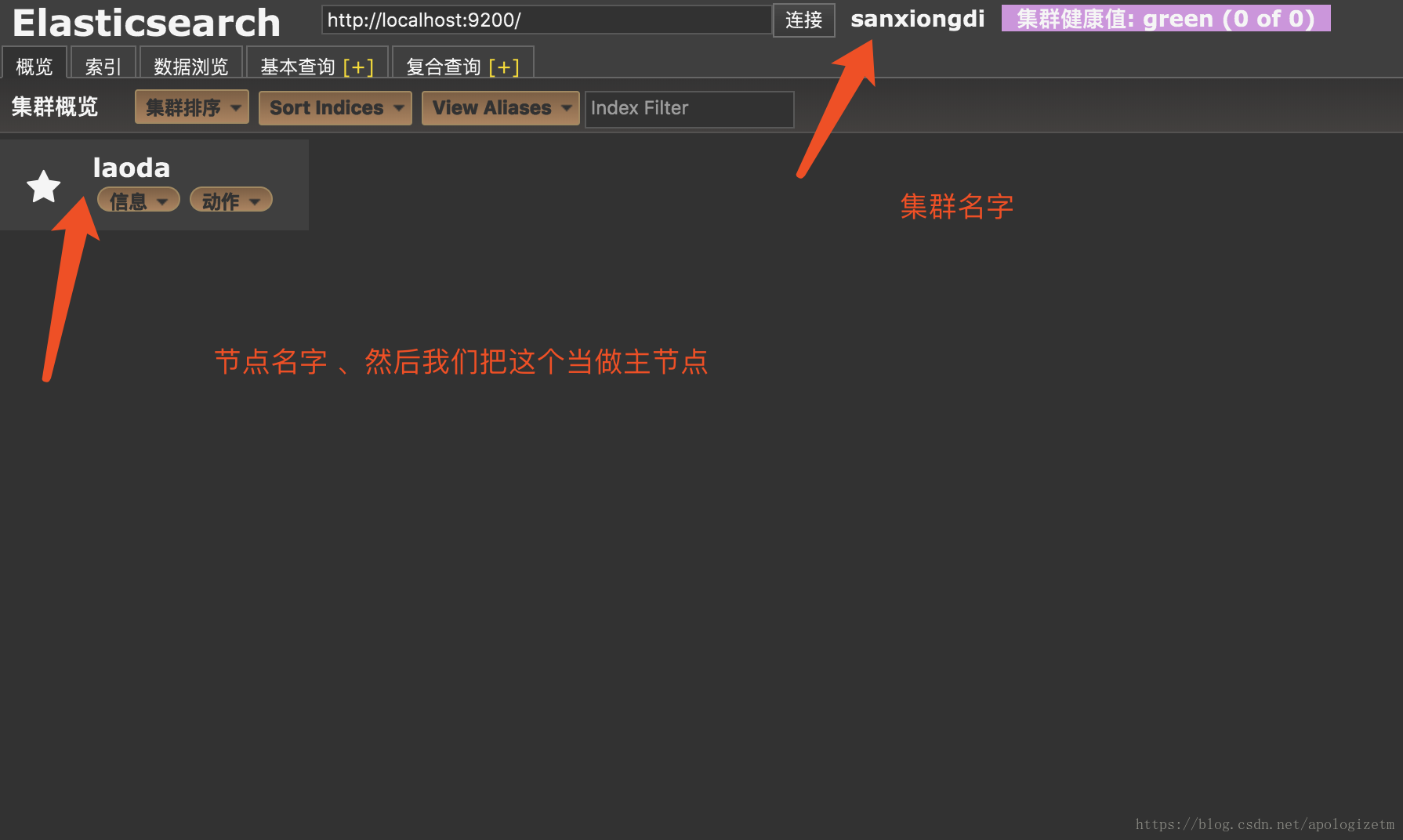Open the 概览 tab

[34, 64]
